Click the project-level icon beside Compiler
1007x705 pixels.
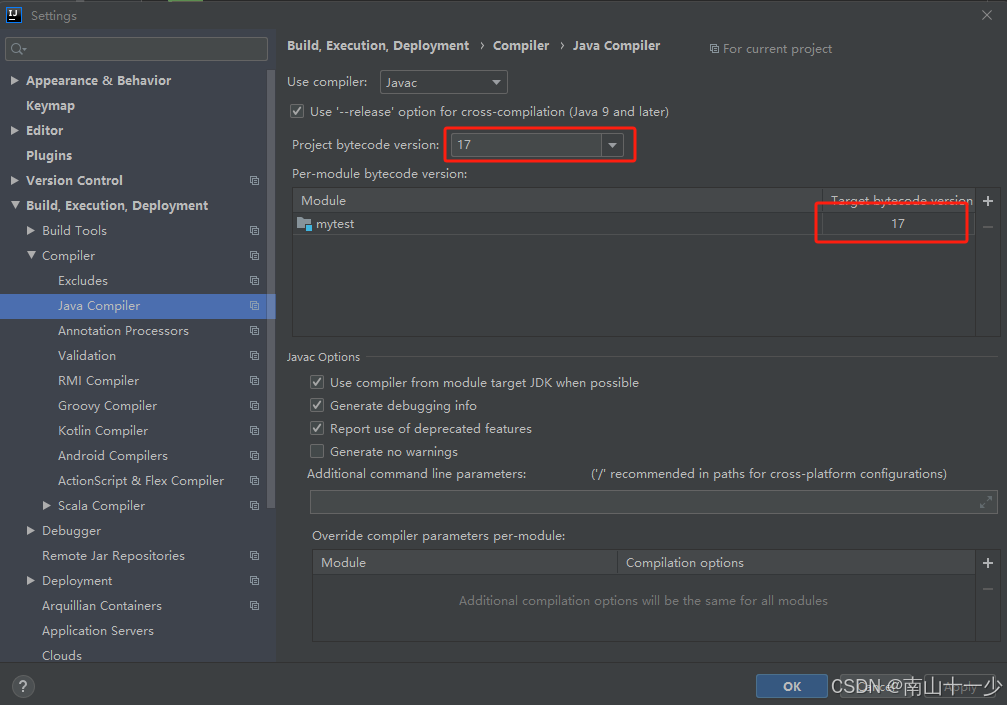254,256
